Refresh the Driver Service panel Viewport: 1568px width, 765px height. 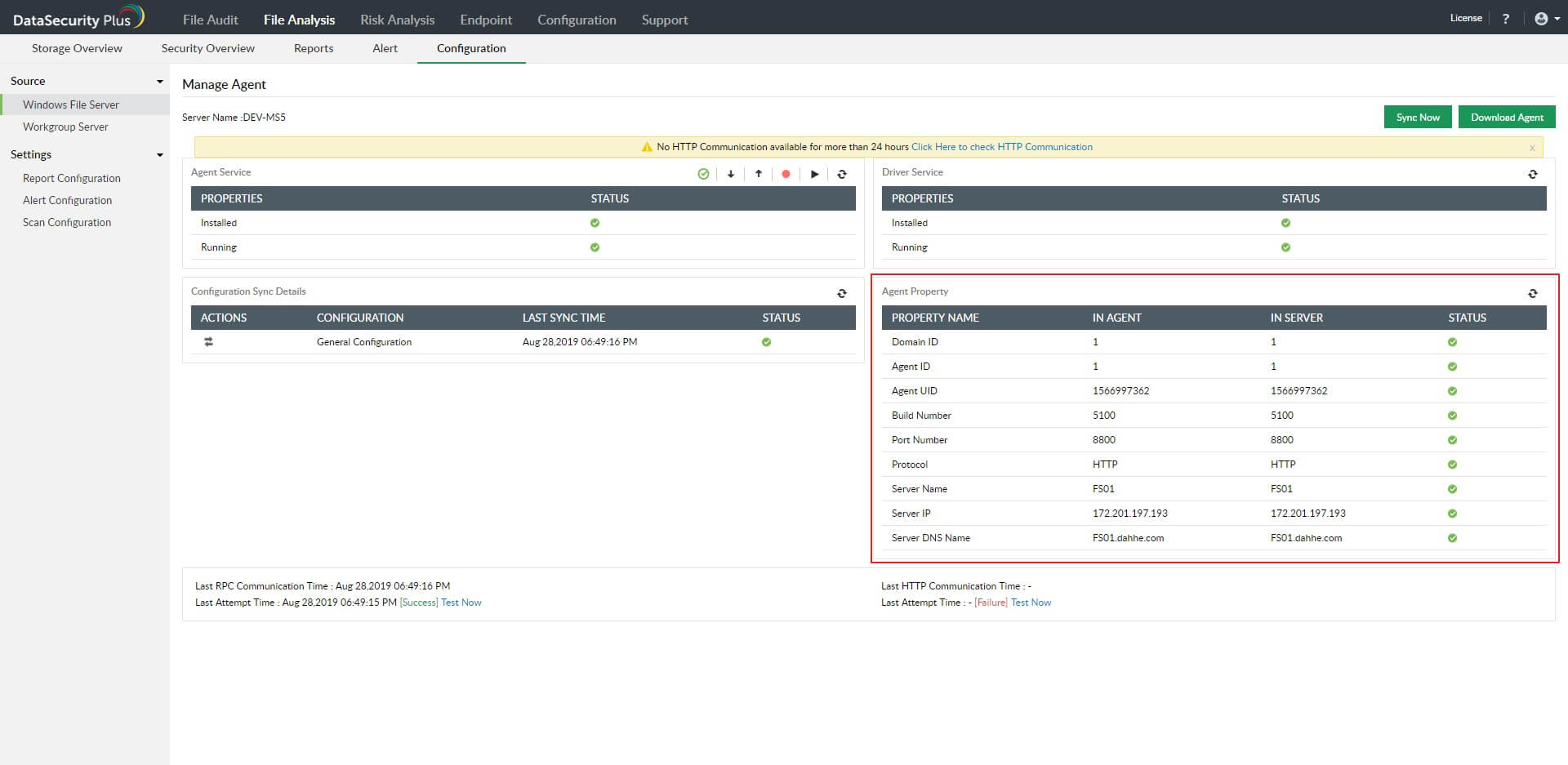click(x=1532, y=174)
